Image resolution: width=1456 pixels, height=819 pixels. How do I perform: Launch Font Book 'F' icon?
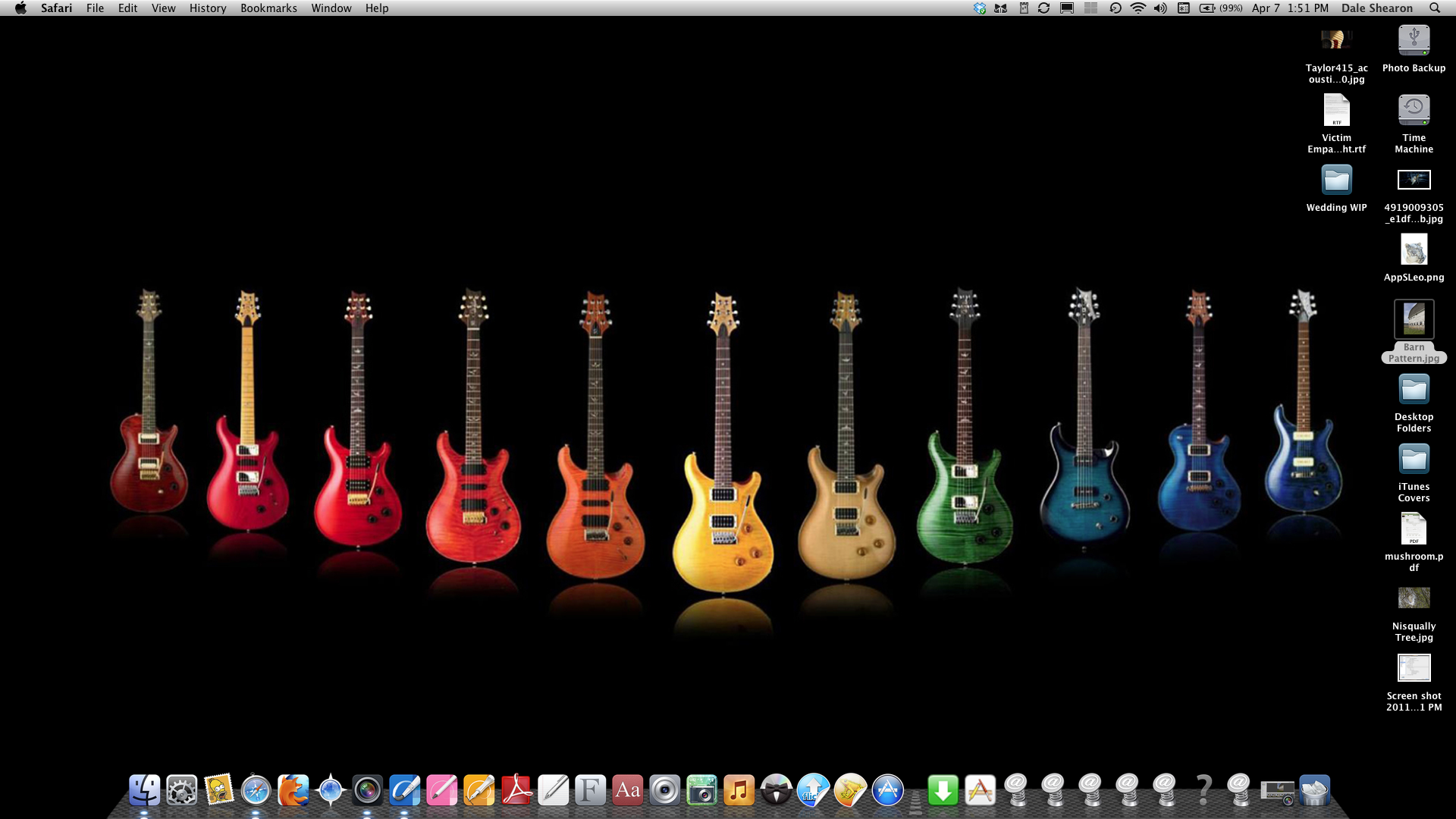590,790
